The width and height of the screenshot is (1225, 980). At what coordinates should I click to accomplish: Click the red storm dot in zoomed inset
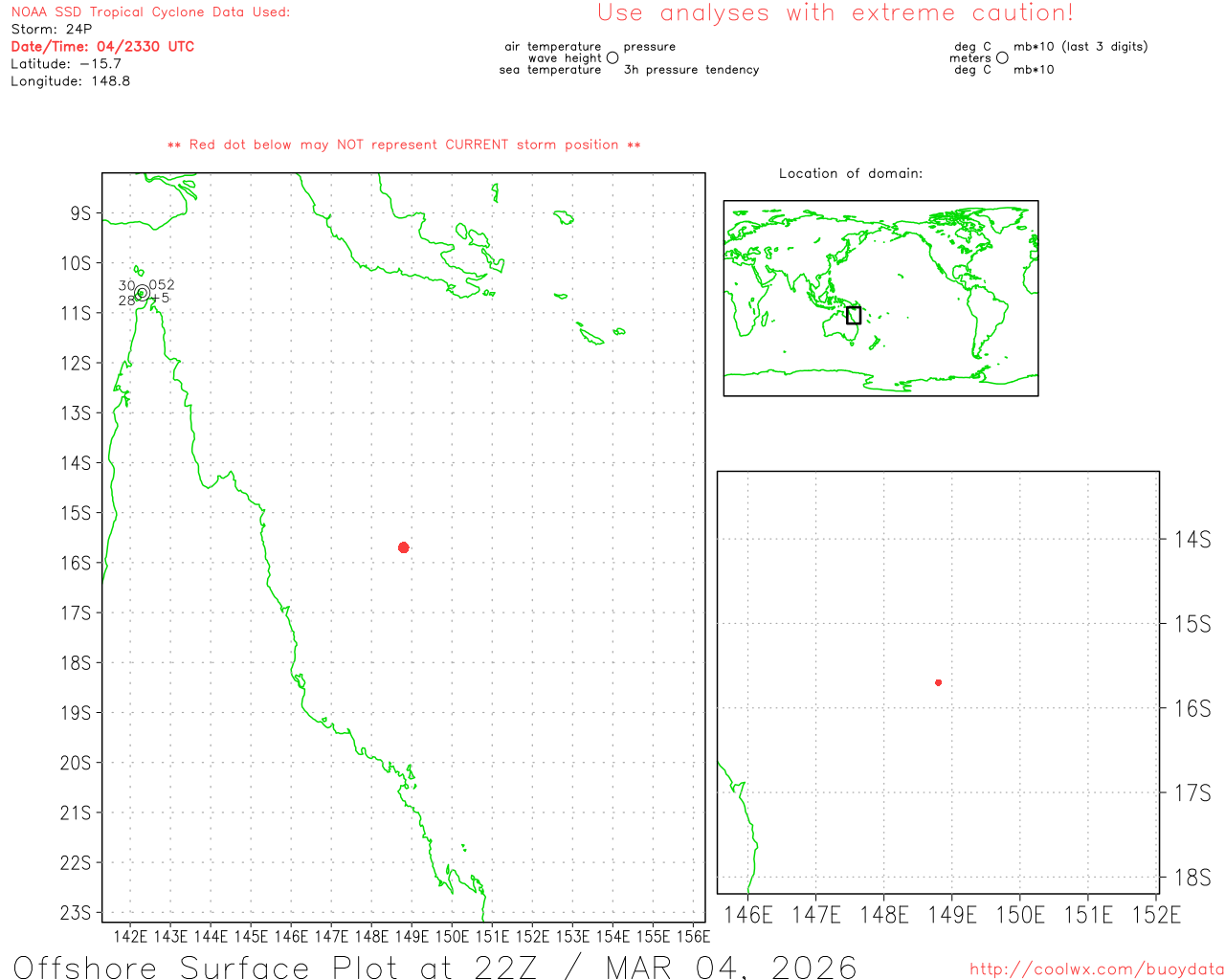[938, 682]
